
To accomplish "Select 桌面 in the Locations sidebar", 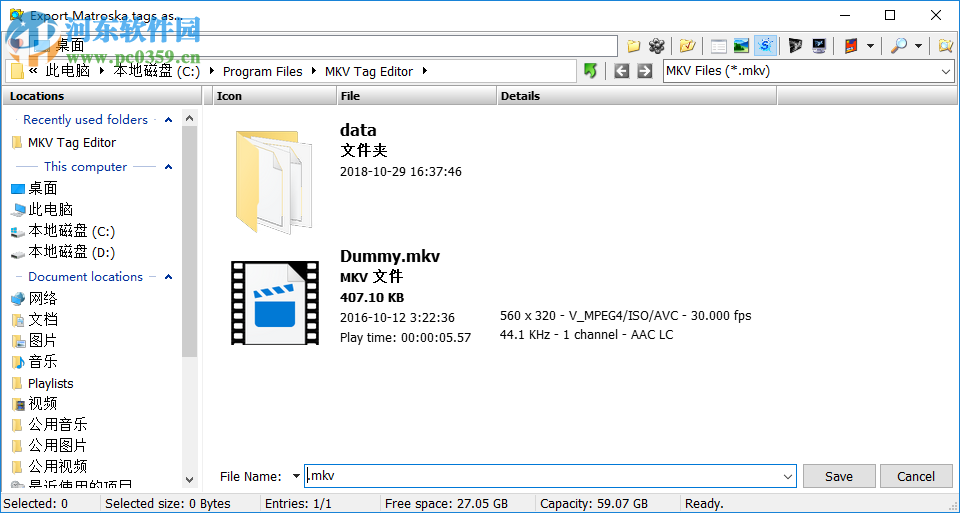I will click(x=35, y=188).
